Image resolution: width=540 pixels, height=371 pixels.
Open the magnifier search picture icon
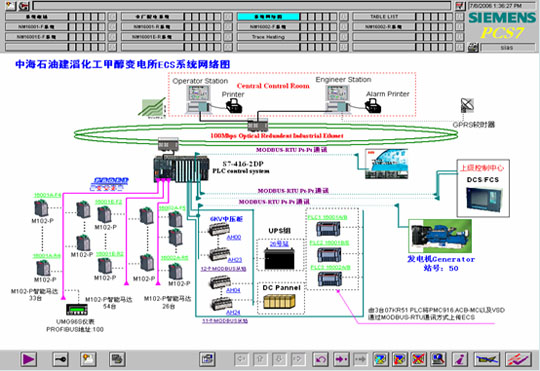click(438, 359)
